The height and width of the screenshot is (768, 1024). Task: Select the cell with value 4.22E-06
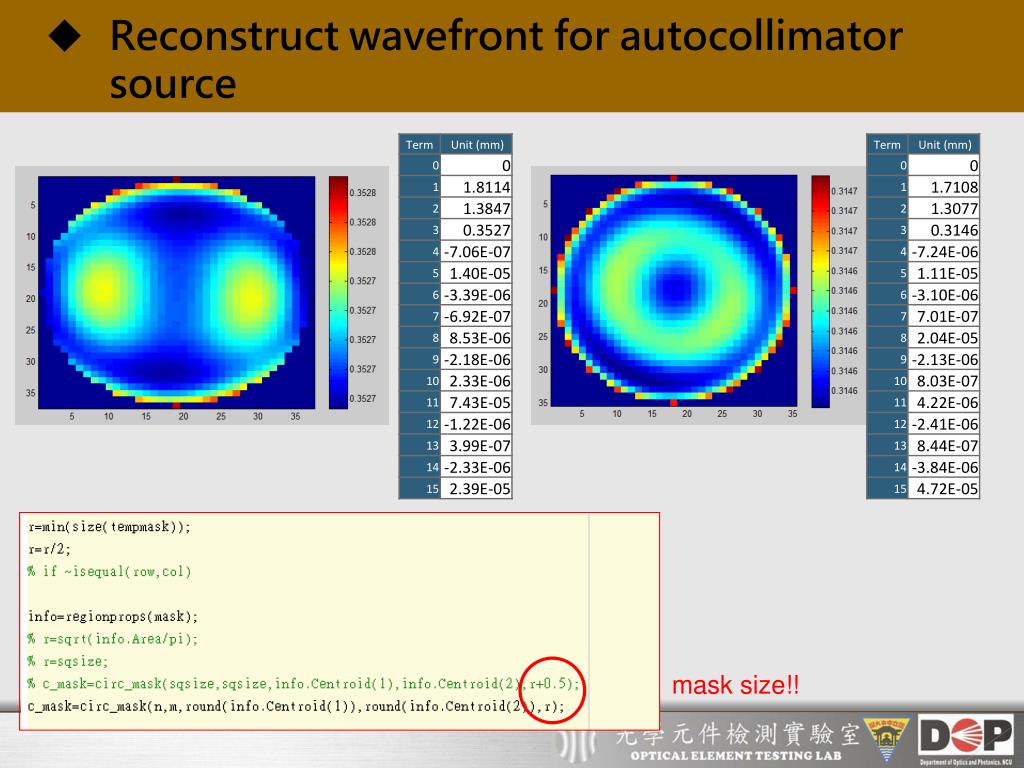[944, 402]
